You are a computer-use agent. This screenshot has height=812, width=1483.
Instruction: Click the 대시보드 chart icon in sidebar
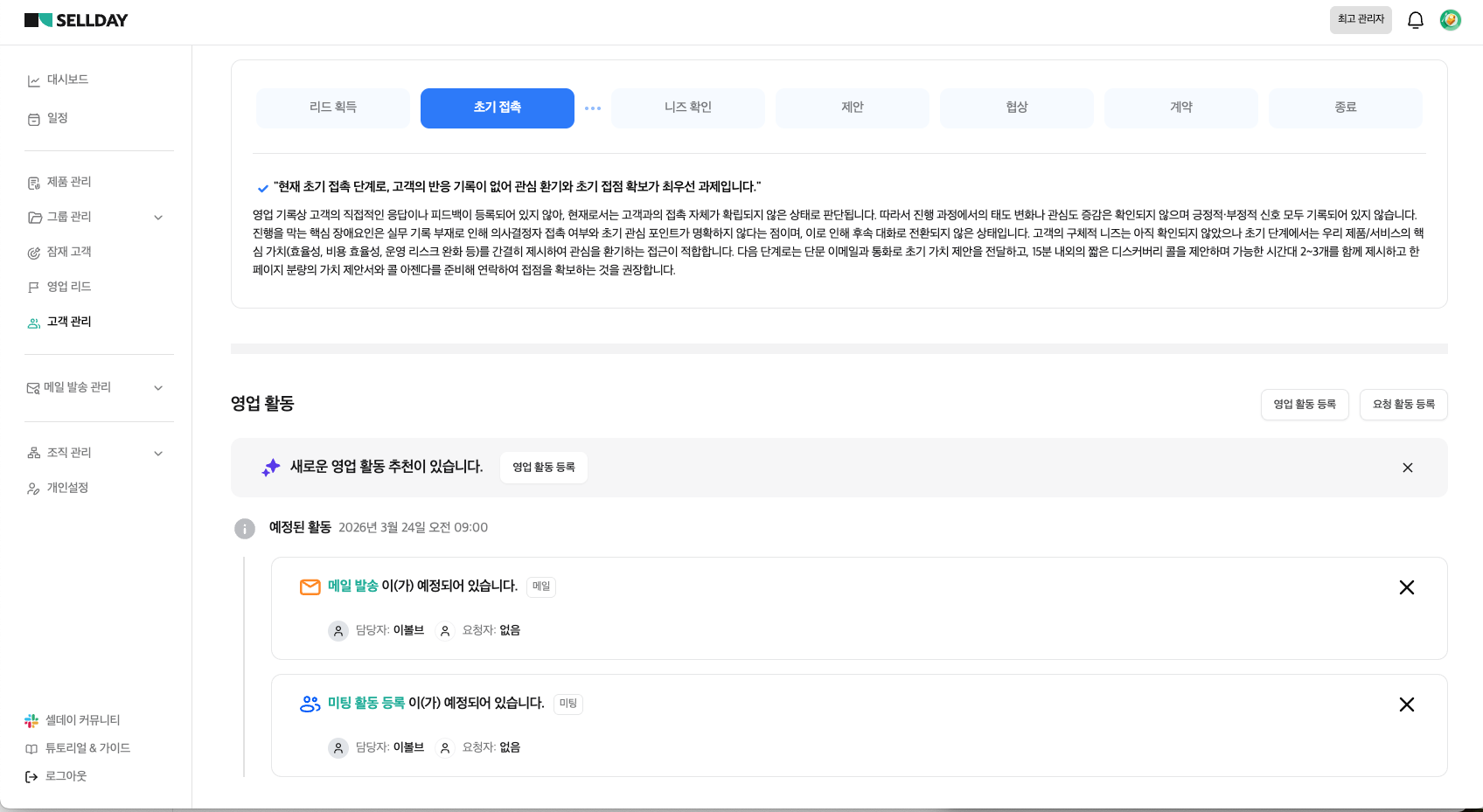[34, 80]
